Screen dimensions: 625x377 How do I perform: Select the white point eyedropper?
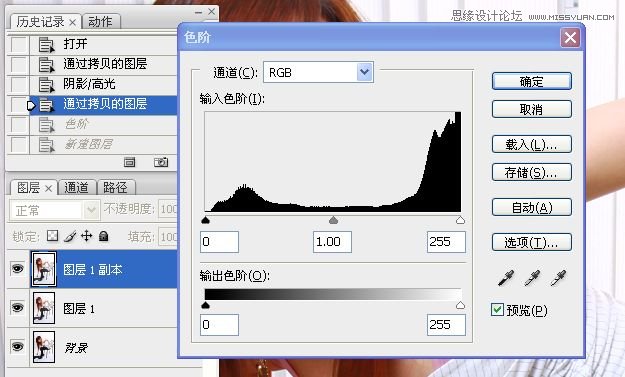coord(558,278)
